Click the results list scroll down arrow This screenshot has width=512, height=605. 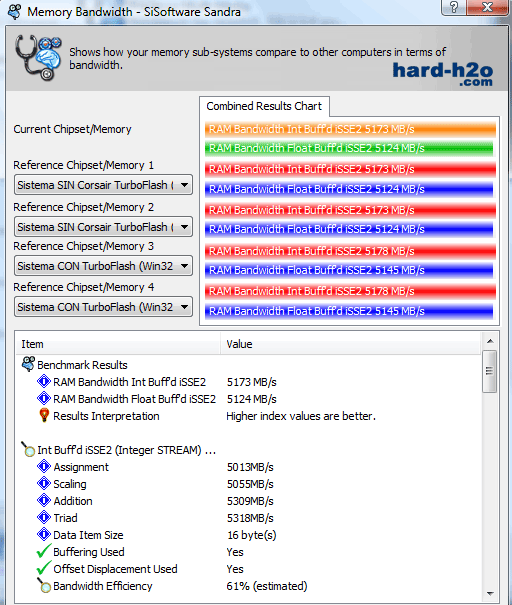(x=490, y=593)
